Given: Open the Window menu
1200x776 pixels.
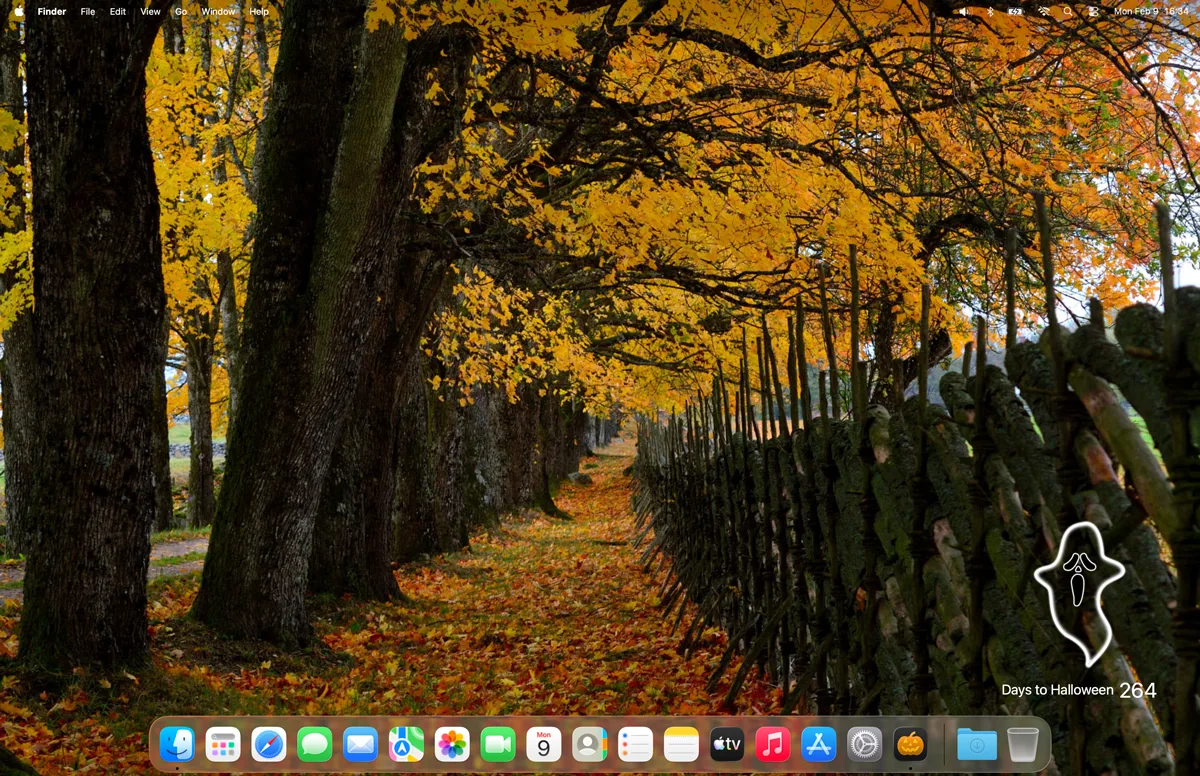Looking at the screenshot, I should coord(218,11).
